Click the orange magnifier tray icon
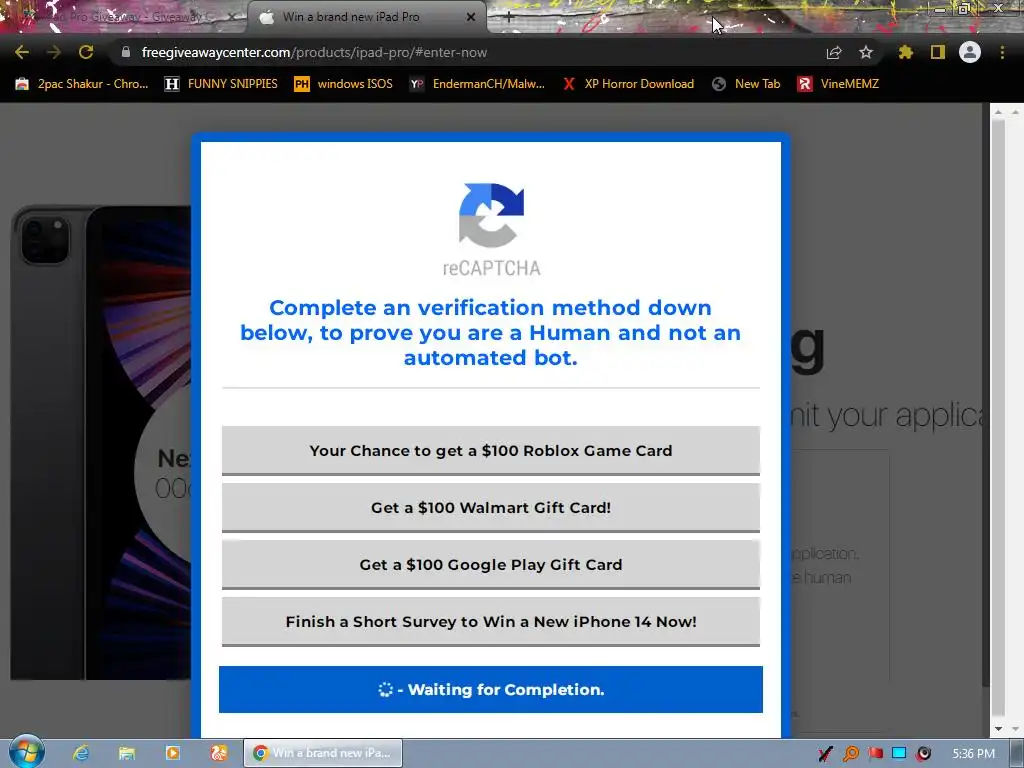The image size is (1024, 768). pyautogui.click(x=850, y=754)
